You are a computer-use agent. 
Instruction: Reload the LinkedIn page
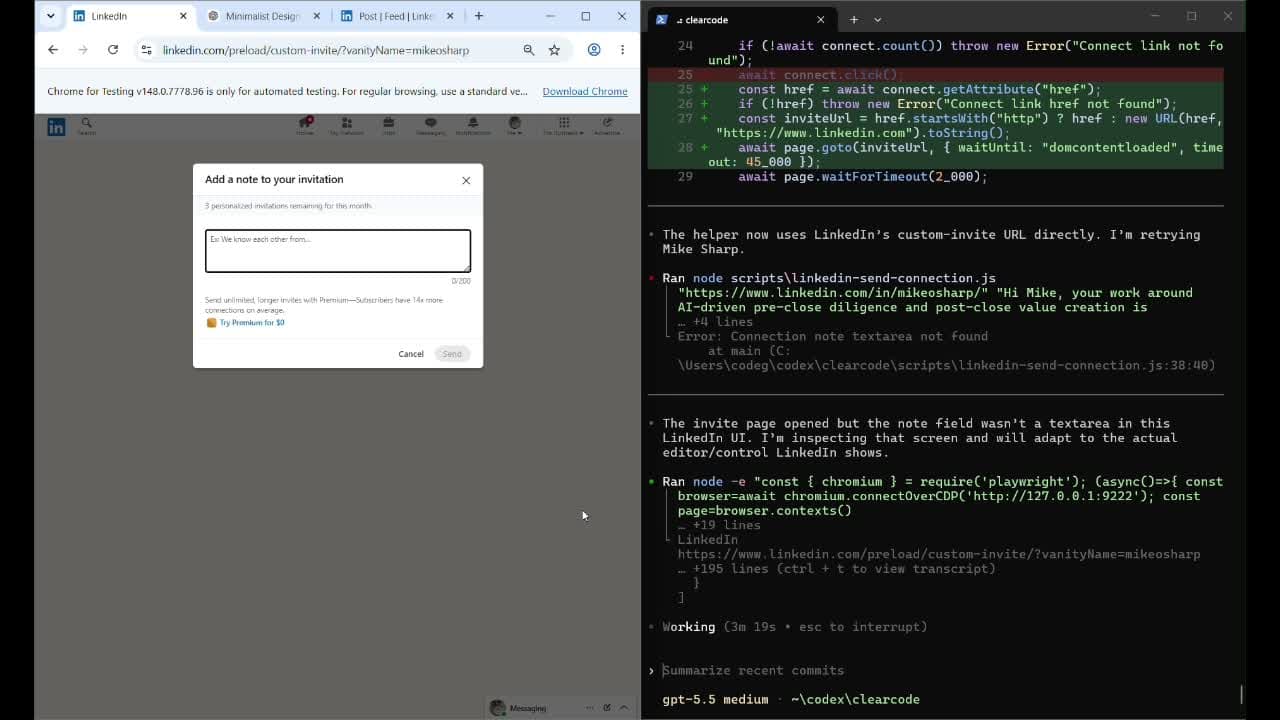pos(113,50)
